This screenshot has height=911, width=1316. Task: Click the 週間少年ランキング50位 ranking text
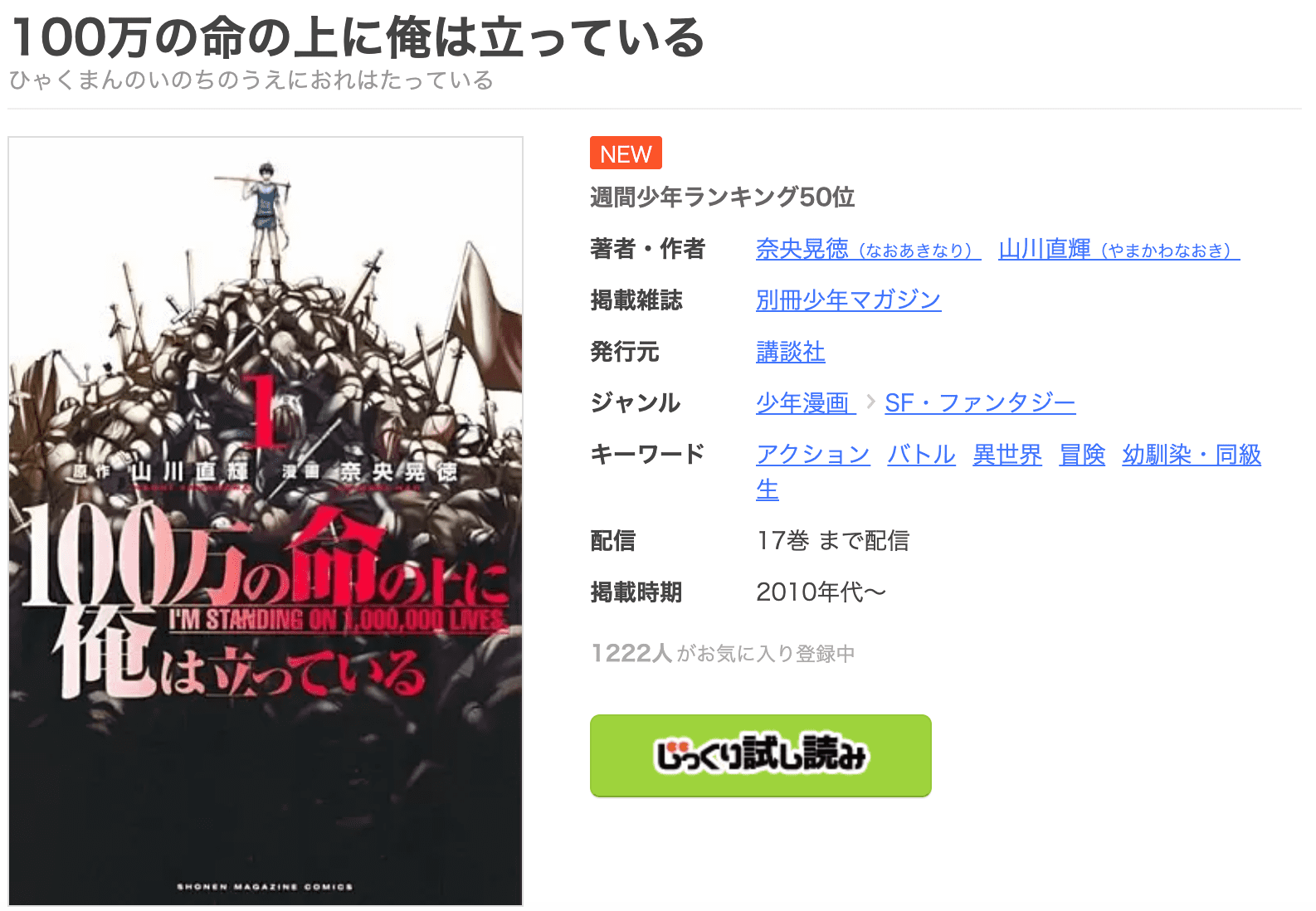[722, 197]
